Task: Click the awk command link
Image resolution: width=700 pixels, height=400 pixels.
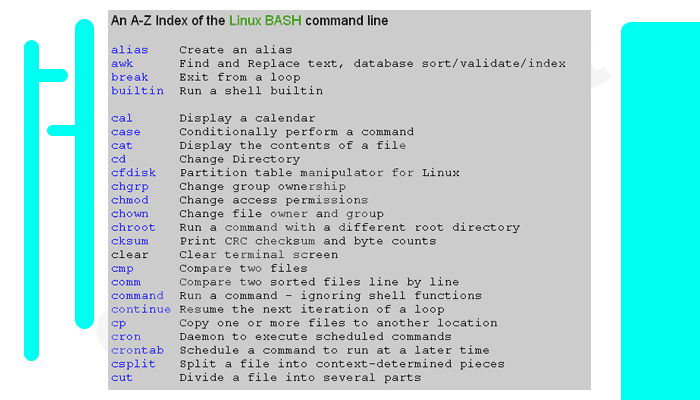Action: coord(121,63)
